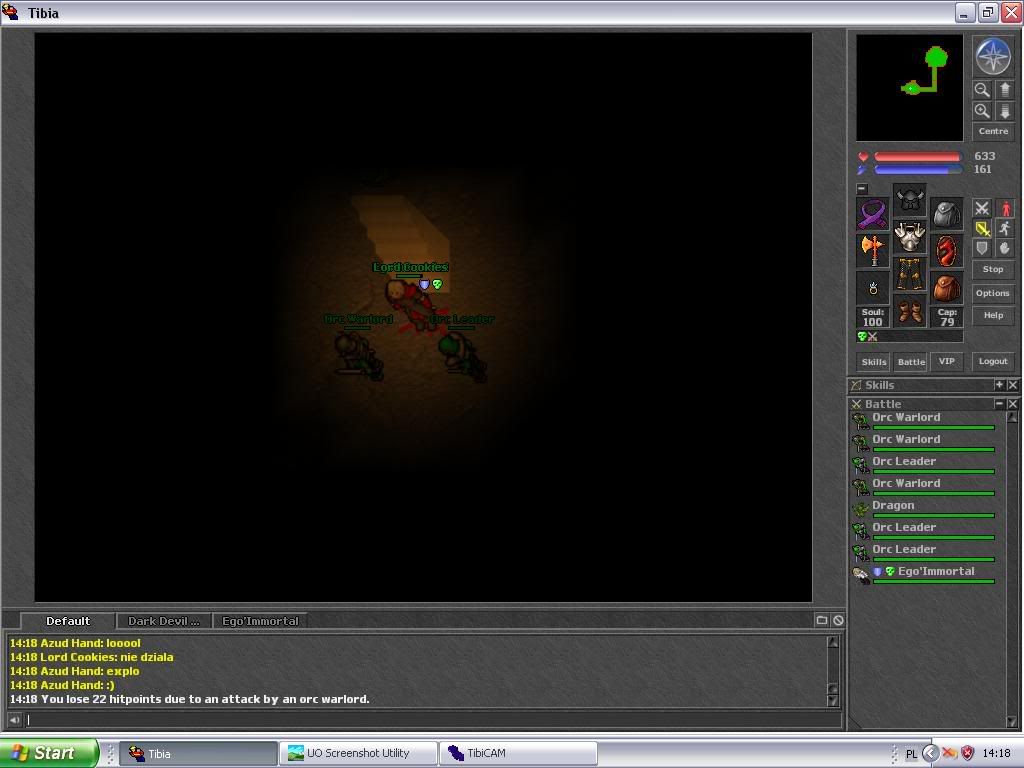Click the blue mana bar
This screenshot has height=768, width=1024.
pos(918,170)
